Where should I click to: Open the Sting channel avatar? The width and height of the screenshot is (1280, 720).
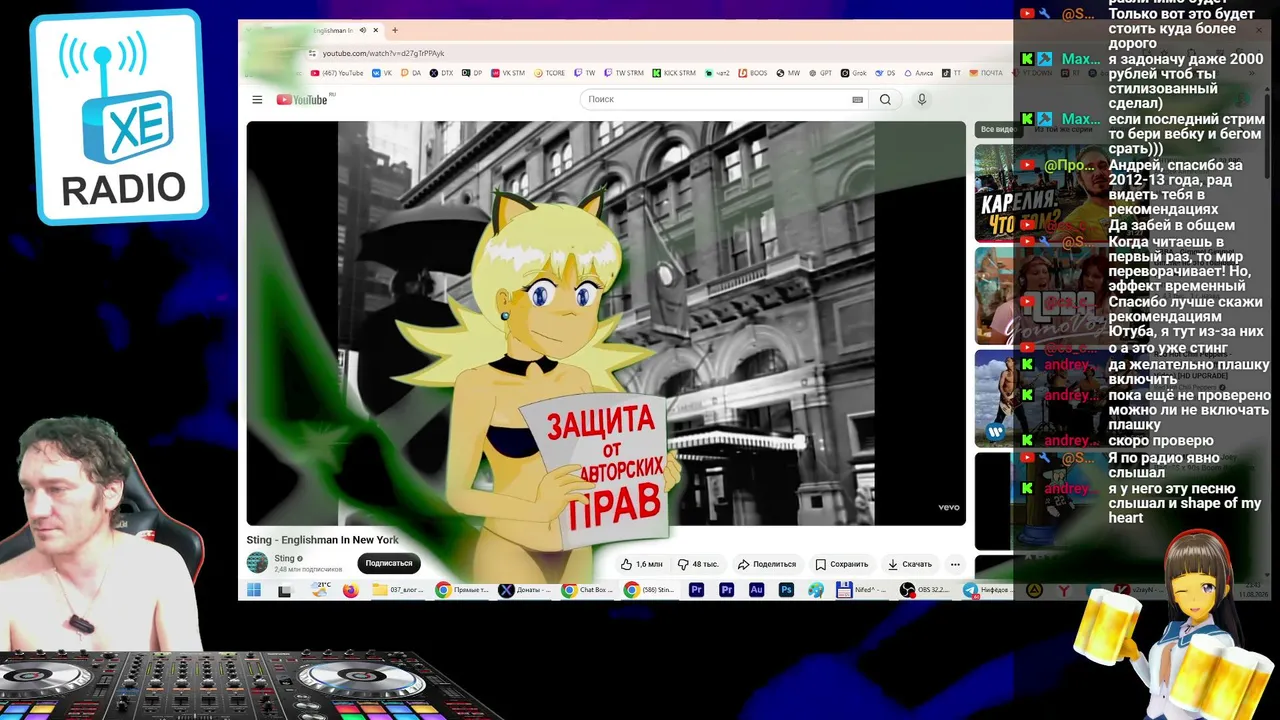(257, 563)
